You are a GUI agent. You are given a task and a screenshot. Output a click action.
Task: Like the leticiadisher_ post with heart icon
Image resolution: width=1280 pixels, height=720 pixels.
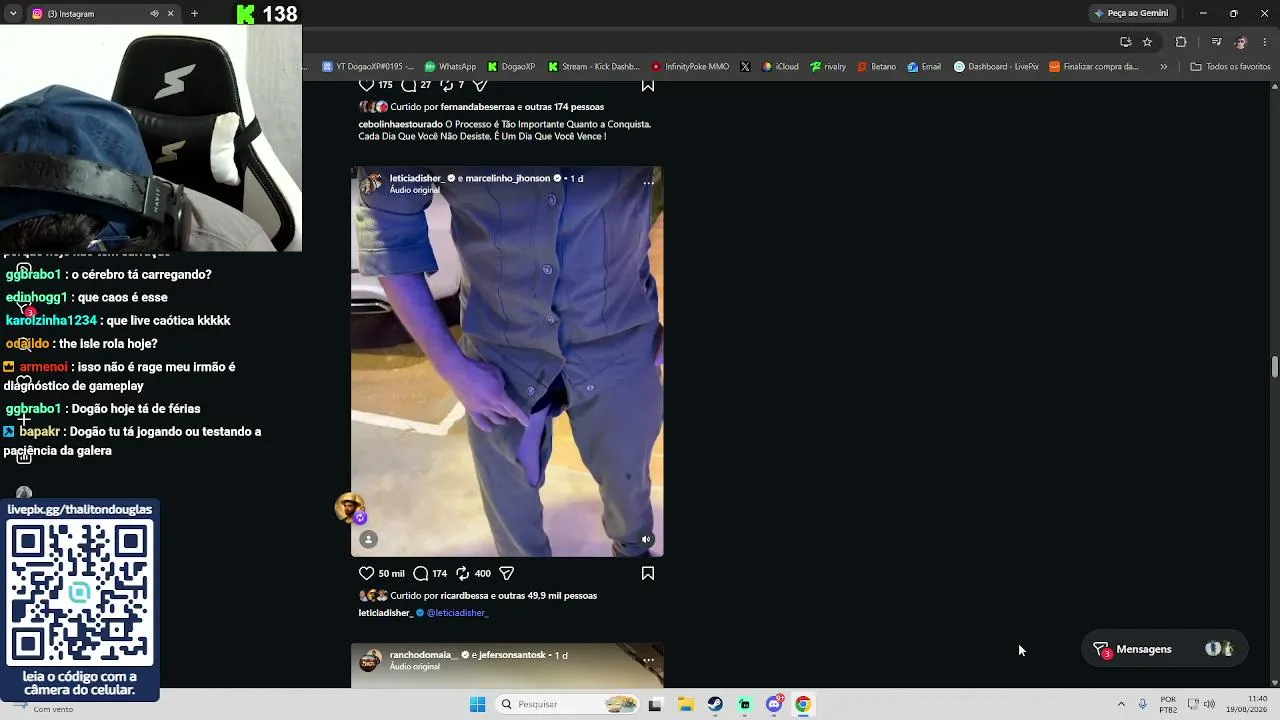pos(366,574)
